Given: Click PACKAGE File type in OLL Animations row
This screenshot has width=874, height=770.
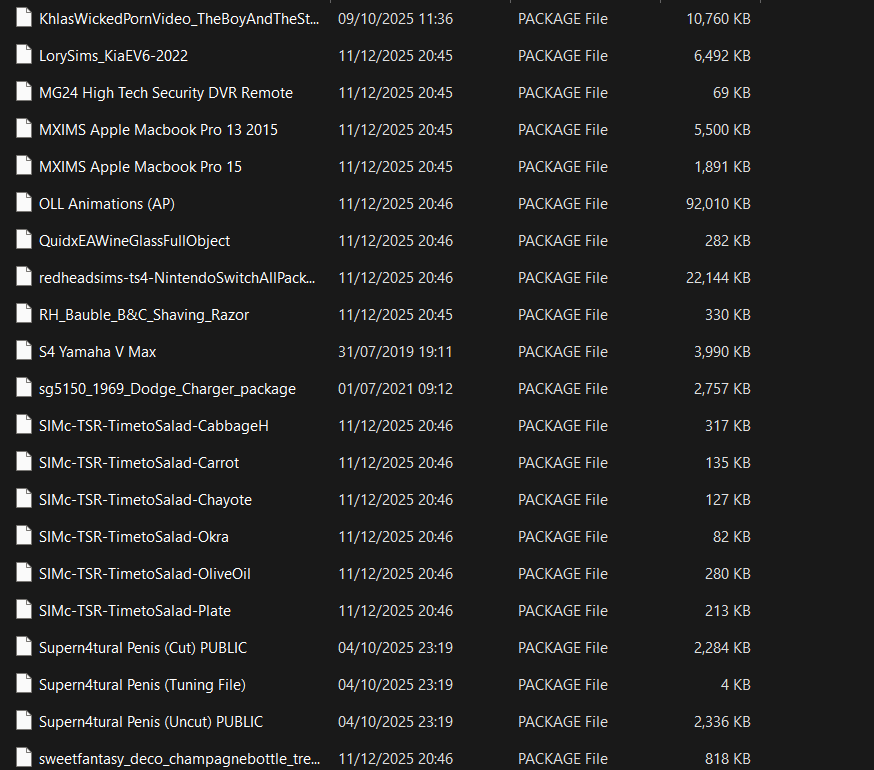Looking at the screenshot, I should click(x=562, y=204).
